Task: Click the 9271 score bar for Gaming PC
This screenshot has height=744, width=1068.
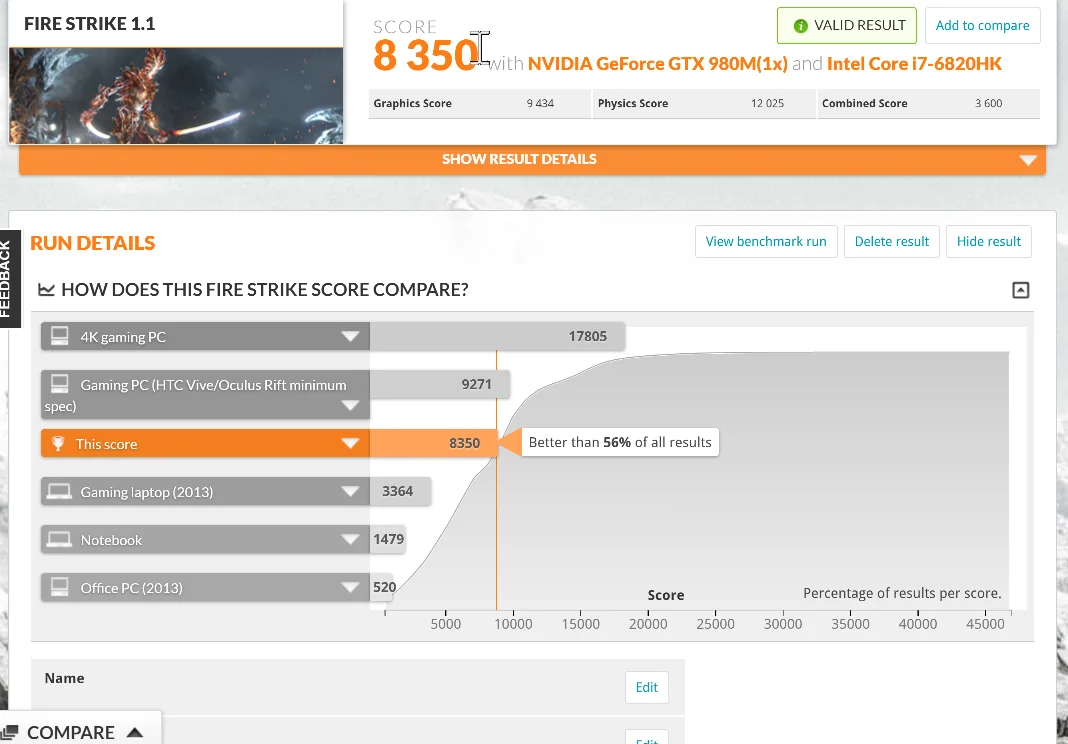Action: [x=440, y=384]
